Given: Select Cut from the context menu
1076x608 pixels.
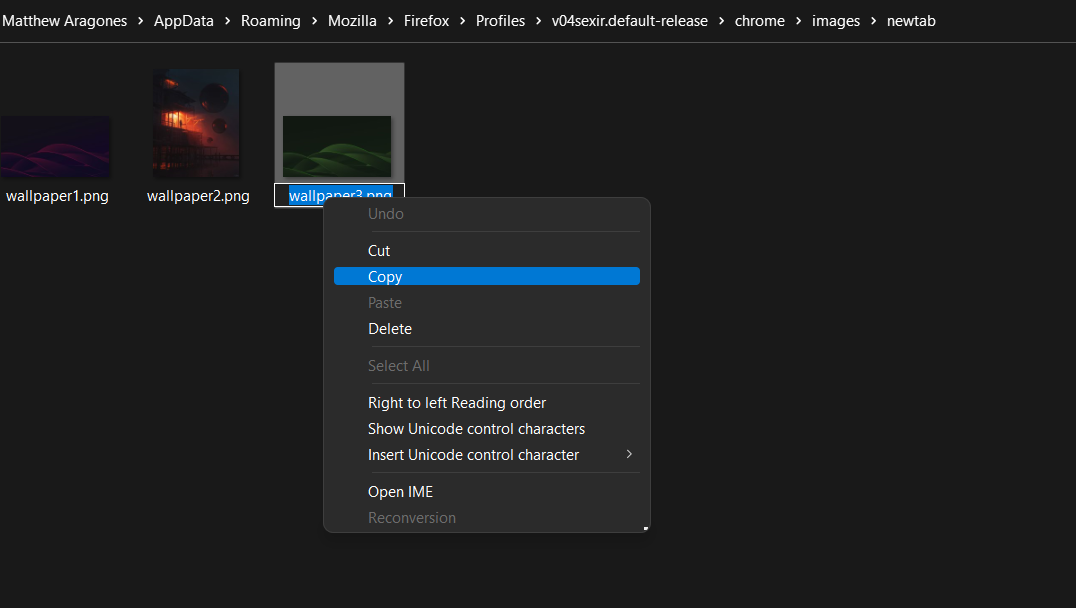Looking at the screenshot, I should tap(380, 250).
